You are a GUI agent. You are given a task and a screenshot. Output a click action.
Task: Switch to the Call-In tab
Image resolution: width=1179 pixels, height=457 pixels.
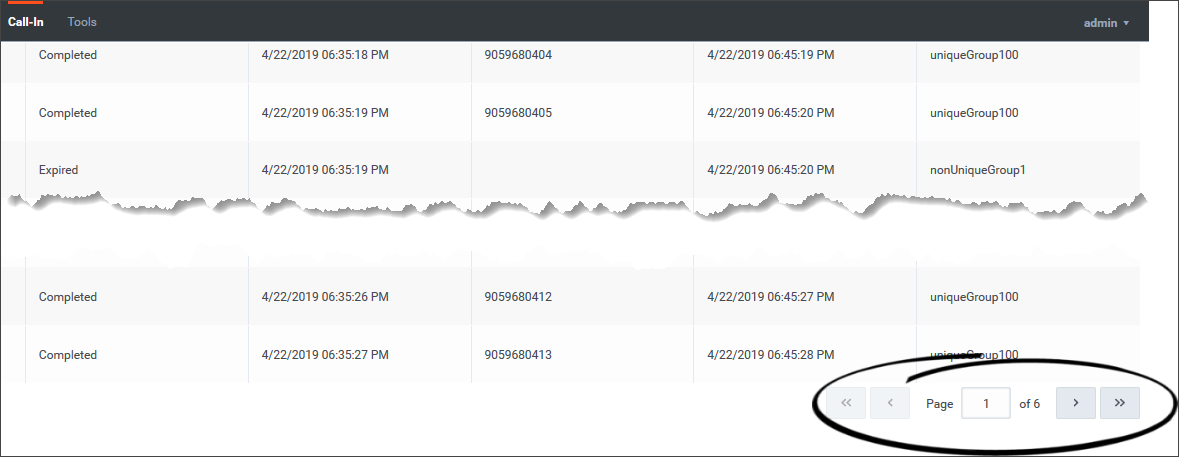pyautogui.click(x=26, y=22)
